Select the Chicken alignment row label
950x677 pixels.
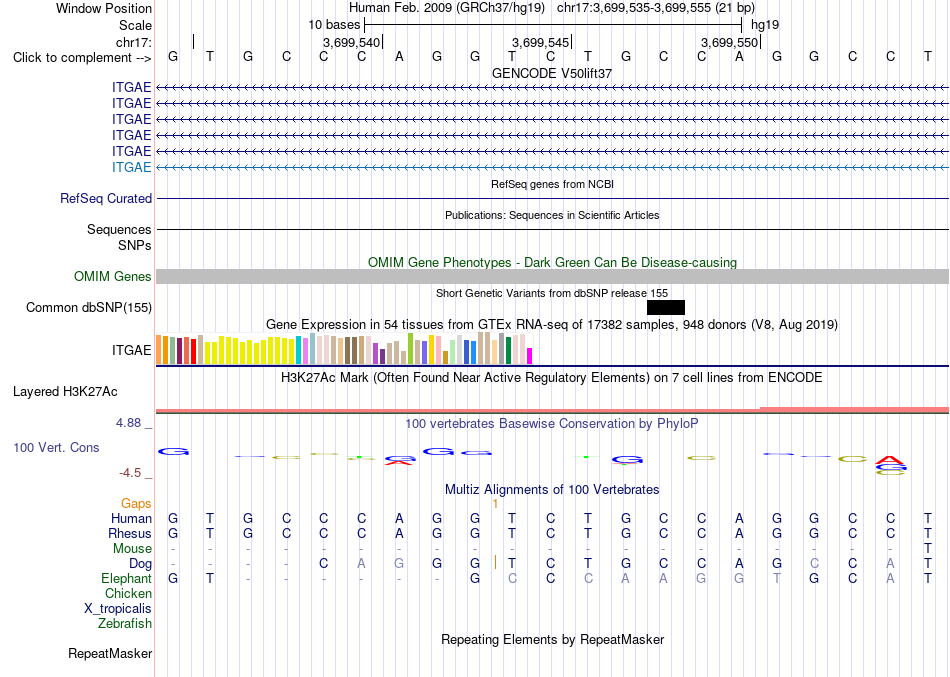coord(128,593)
